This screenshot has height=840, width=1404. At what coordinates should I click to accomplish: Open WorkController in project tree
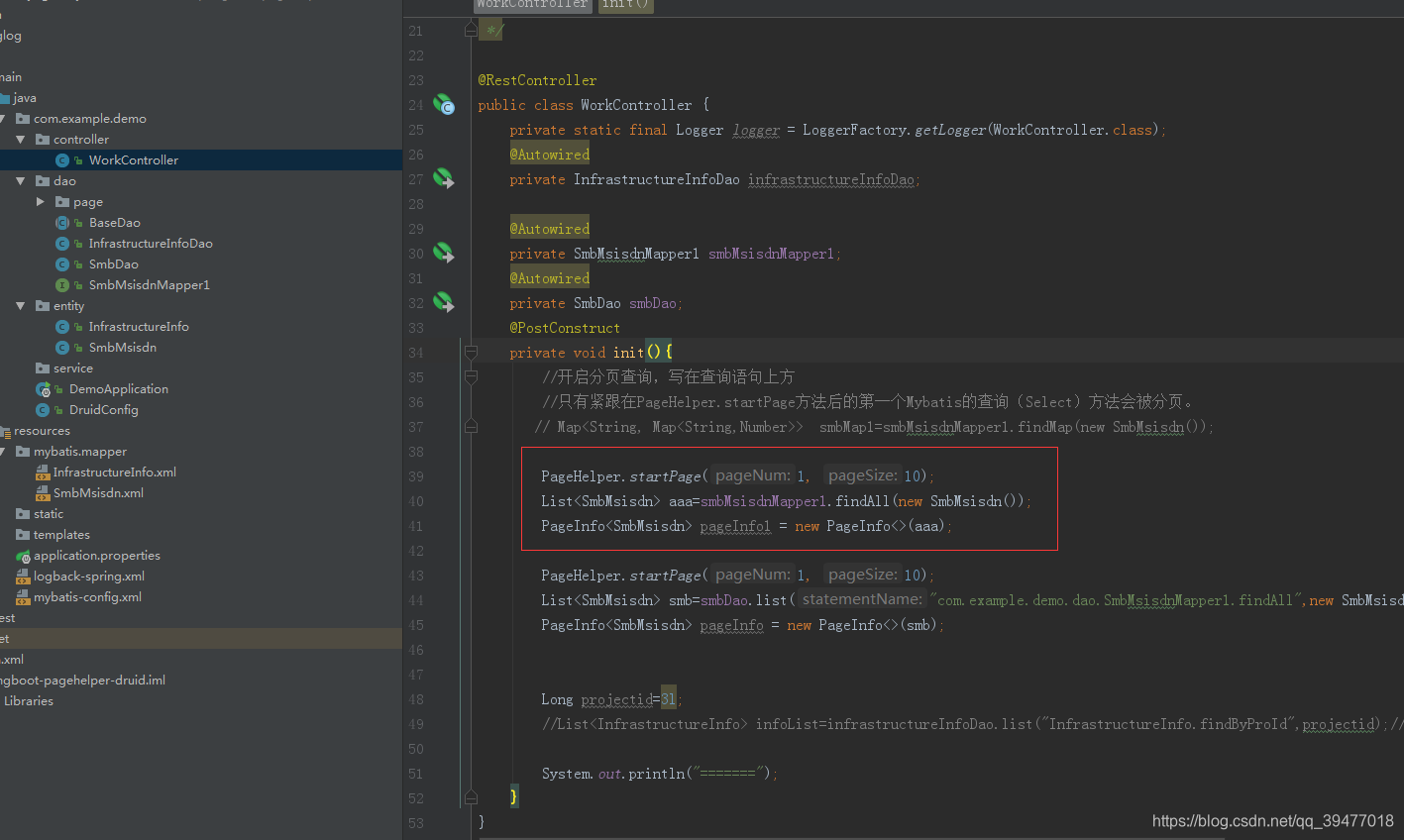(133, 159)
